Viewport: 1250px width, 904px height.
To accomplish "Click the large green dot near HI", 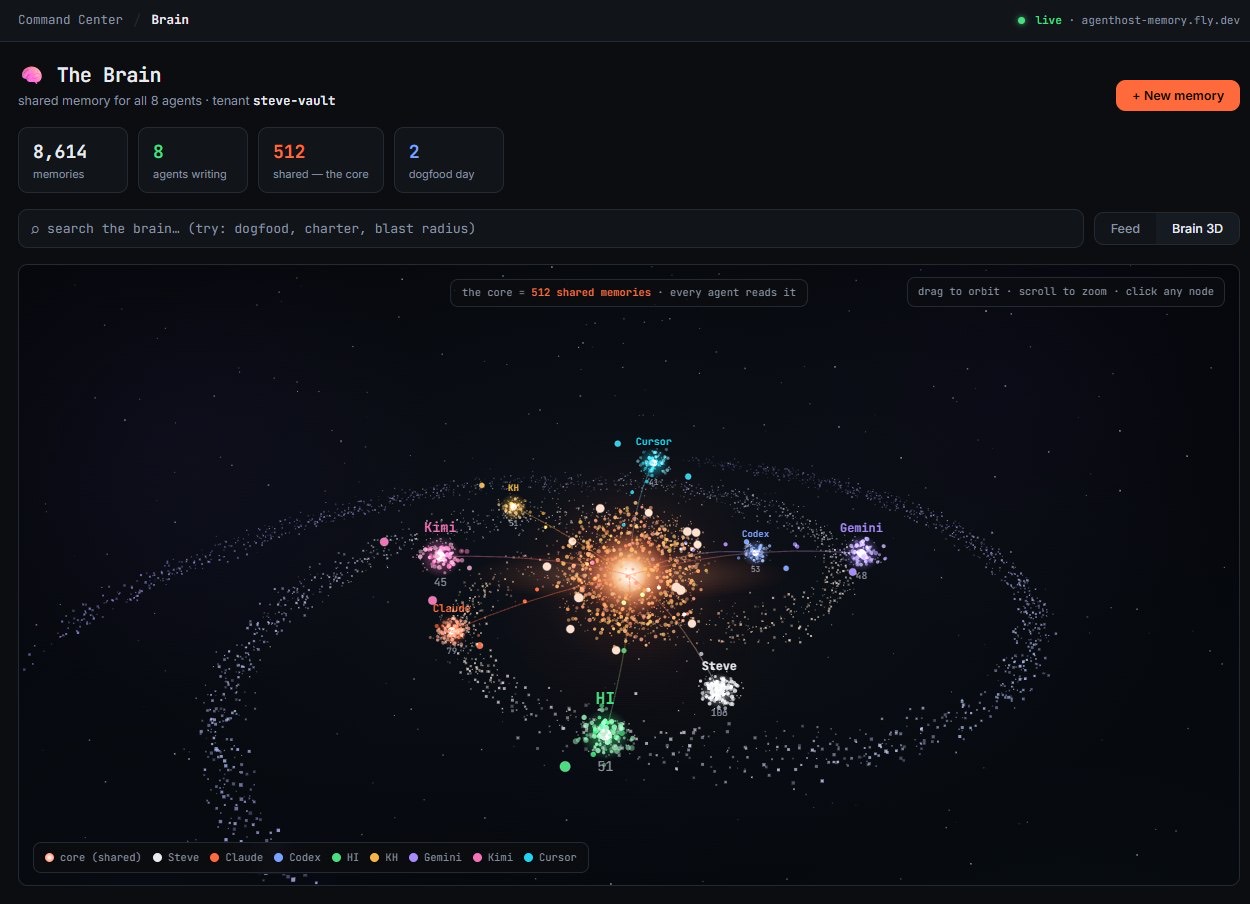I will tap(565, 766).
